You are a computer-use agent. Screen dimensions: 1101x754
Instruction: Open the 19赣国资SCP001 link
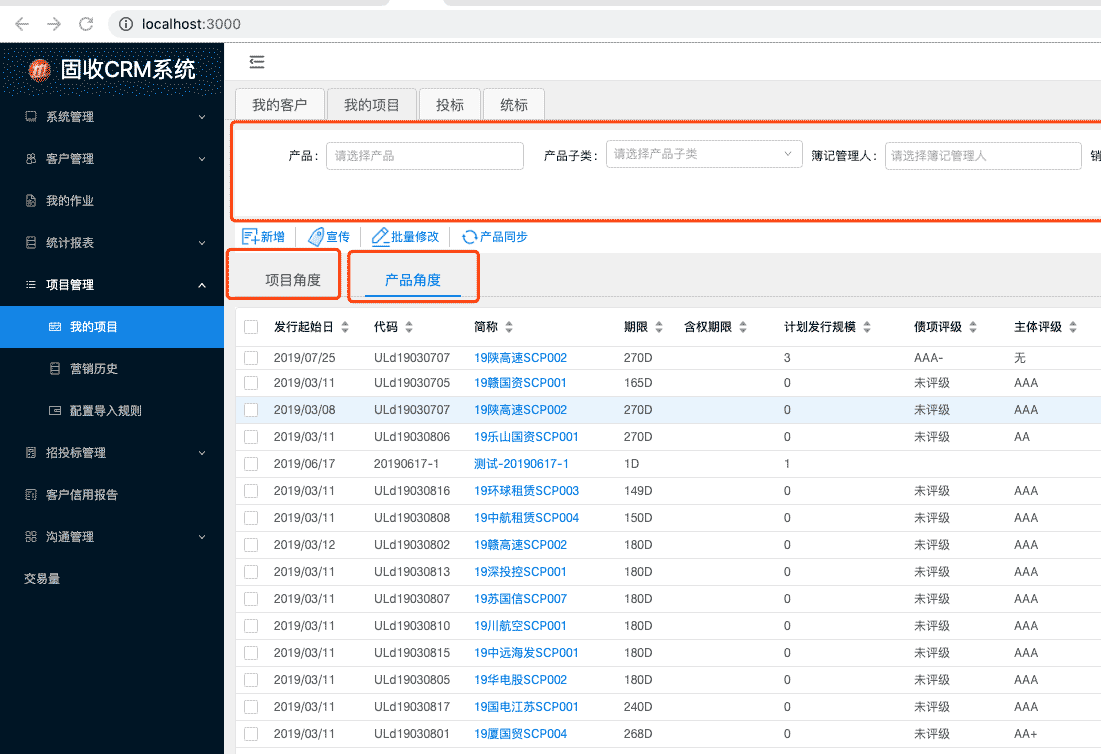519,382
